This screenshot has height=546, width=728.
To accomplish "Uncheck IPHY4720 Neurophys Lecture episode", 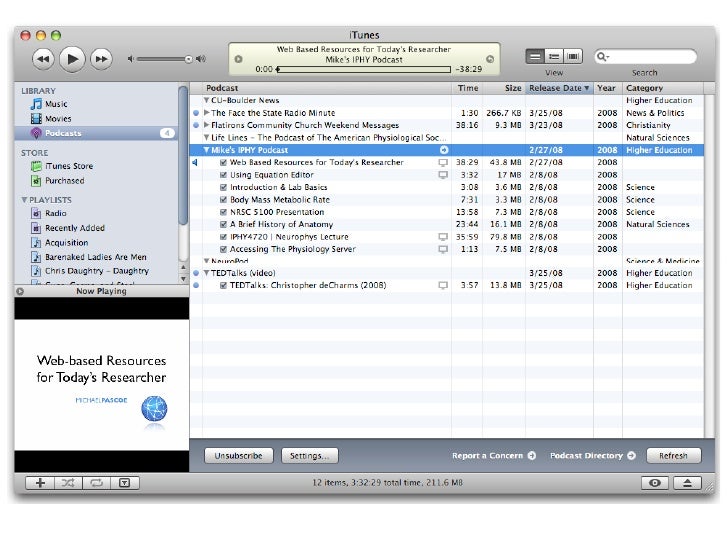I will pos(223,237).
